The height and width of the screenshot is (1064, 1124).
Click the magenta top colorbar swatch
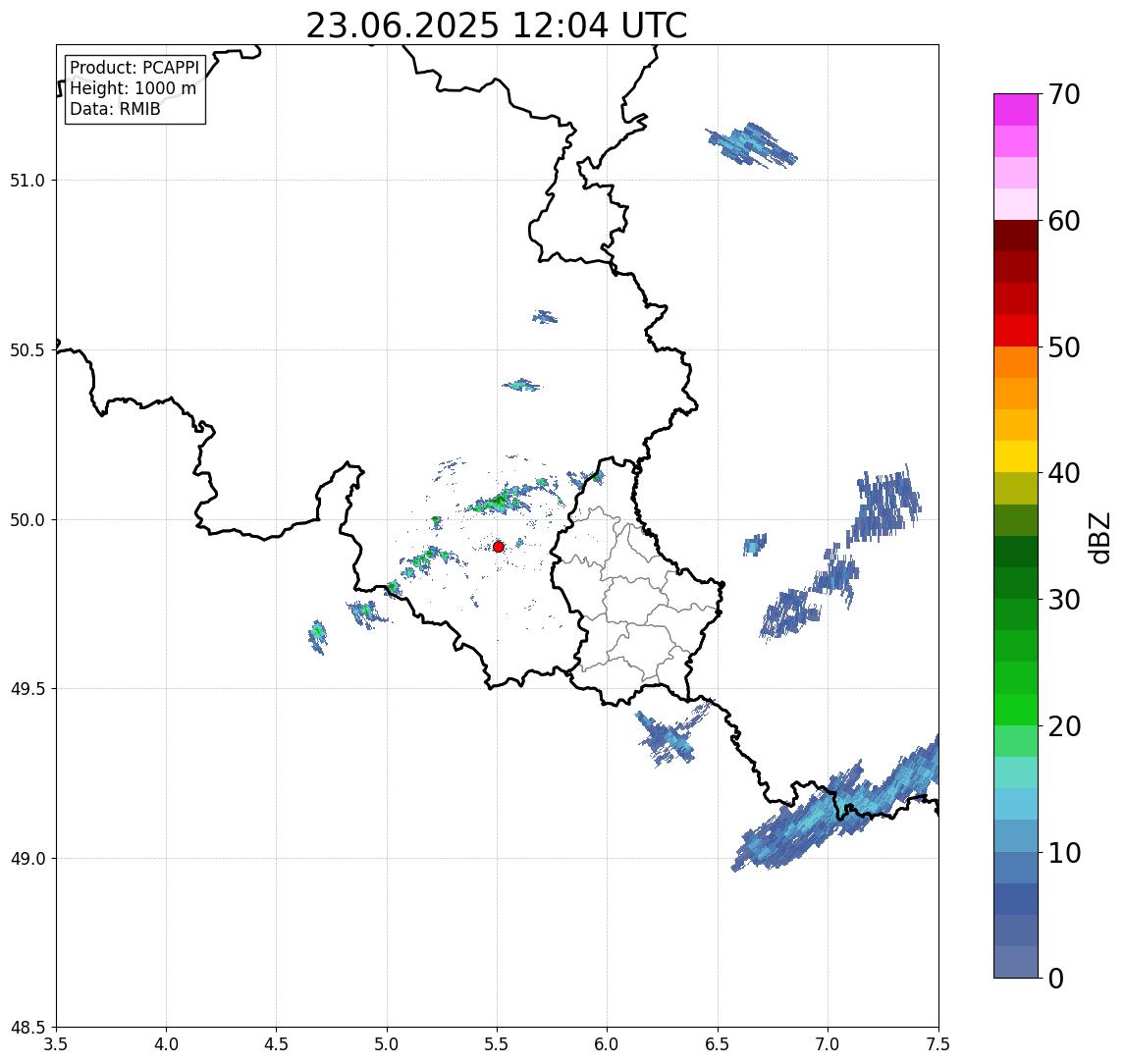point(1016,110)
